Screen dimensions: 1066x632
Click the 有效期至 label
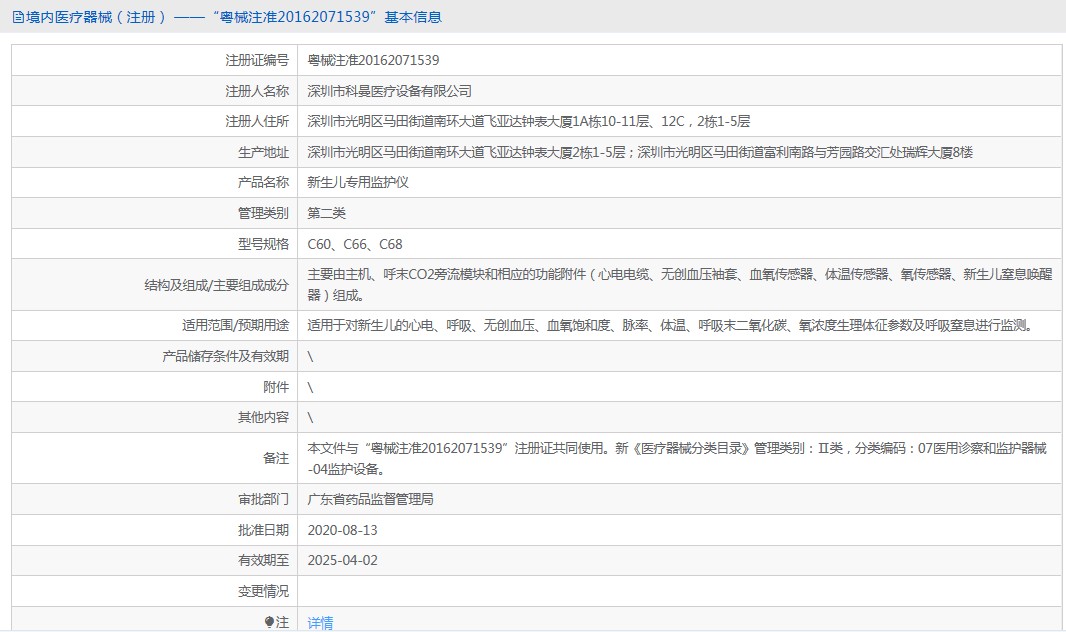pos(263,560)
